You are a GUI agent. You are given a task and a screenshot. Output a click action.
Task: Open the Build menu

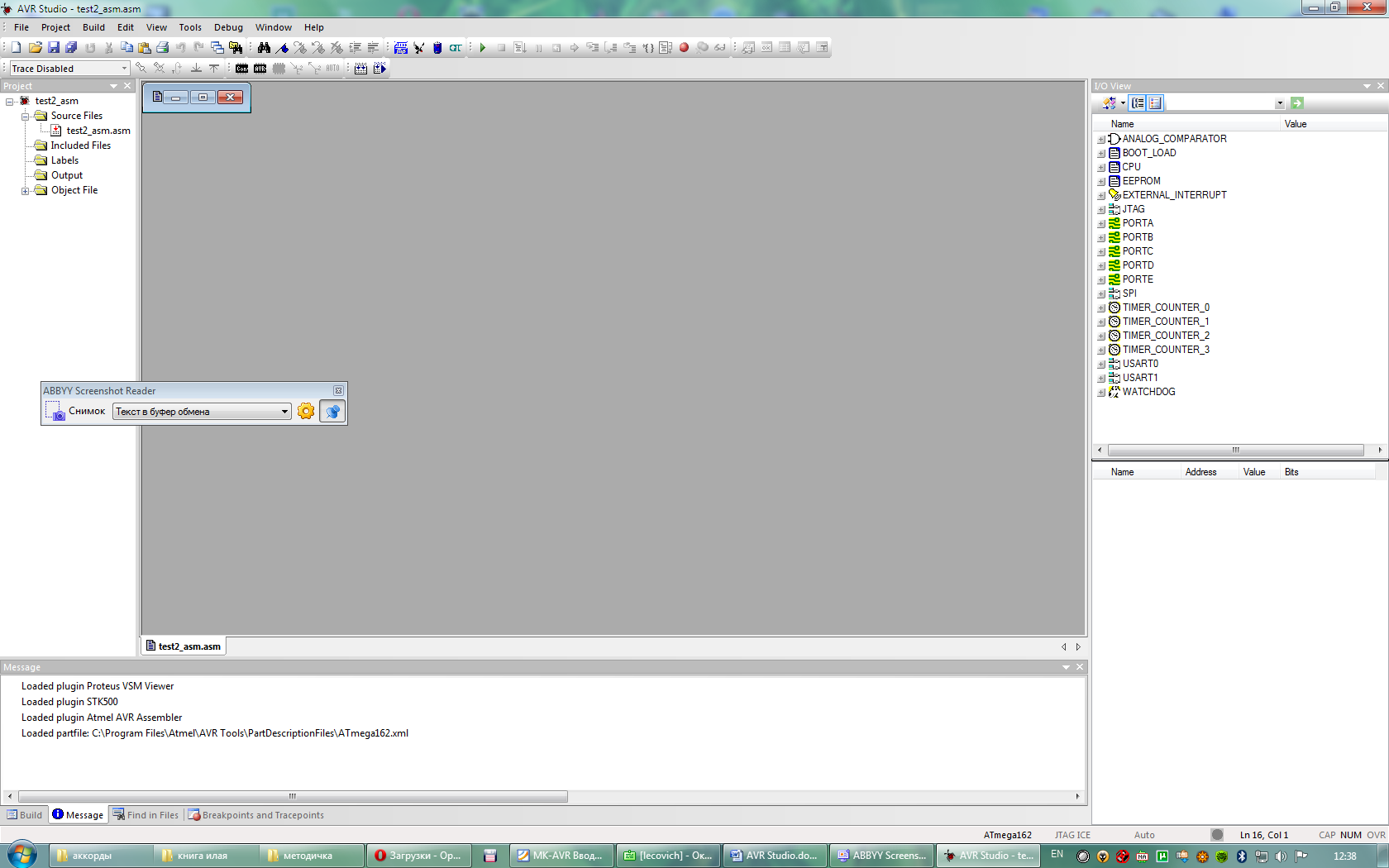93,27
